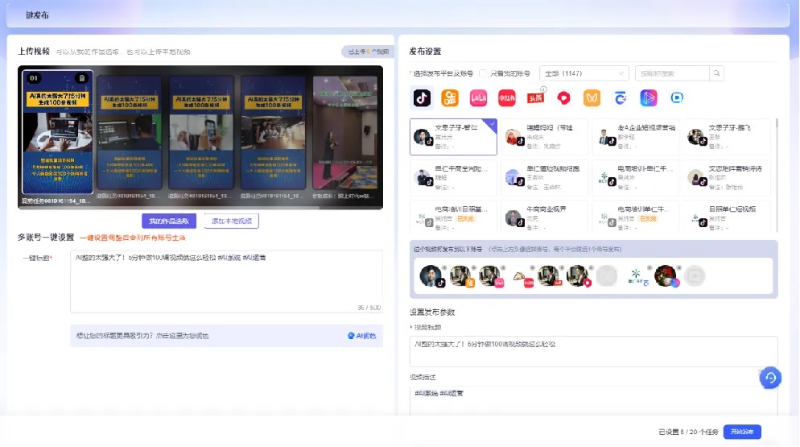Select the Douyin (TikTok) platform icon
Image resolution: width=800 pixels, height=447 pixels.
pyautogui.click(x=422, y=97)
